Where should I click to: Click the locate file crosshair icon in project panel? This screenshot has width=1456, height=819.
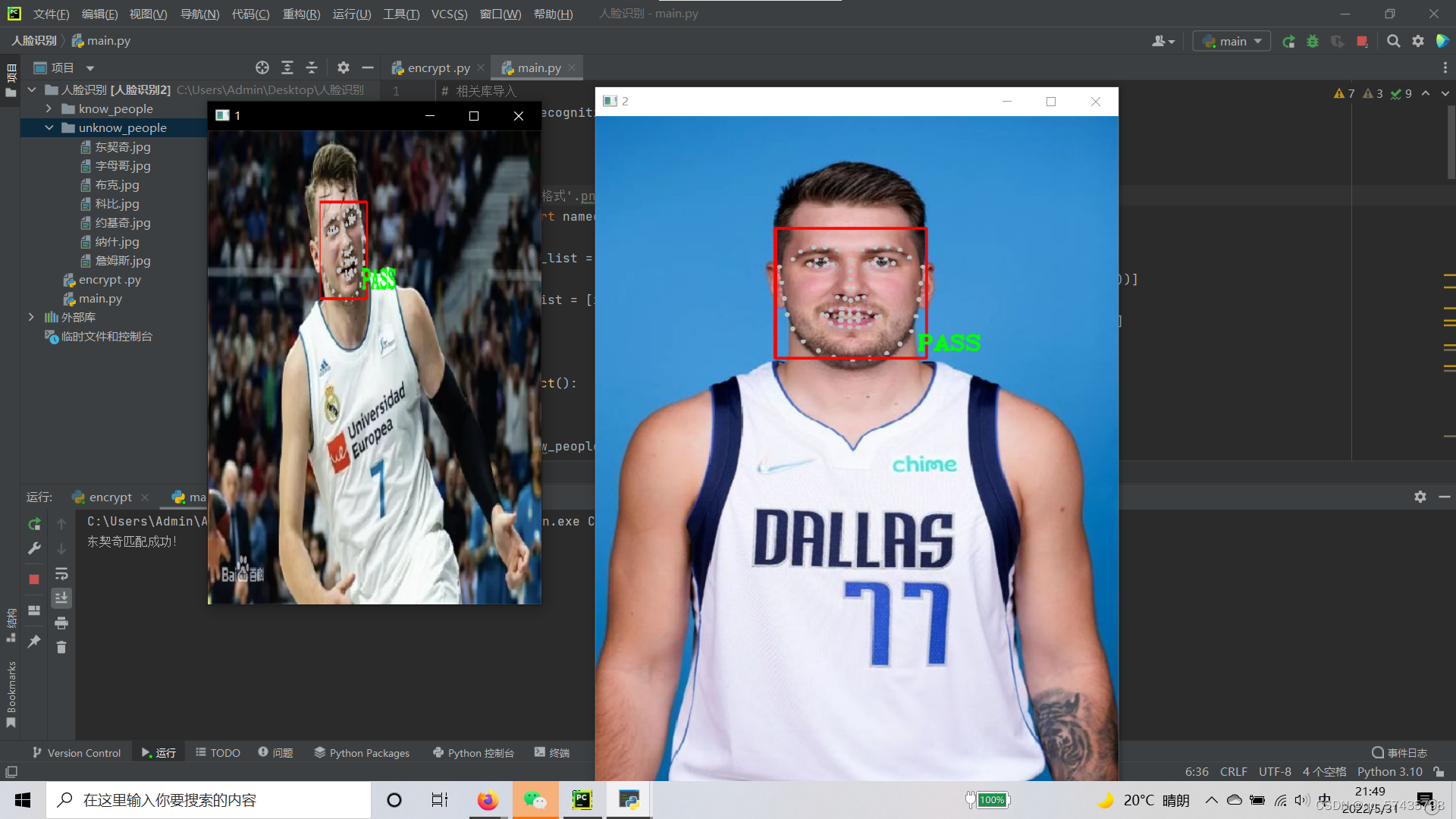262,67
